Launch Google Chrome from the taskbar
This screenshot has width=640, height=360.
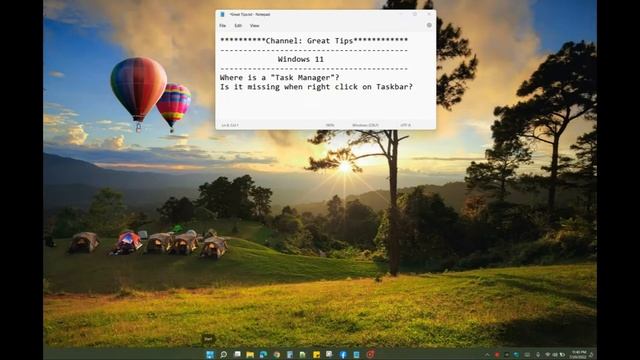pyautogui.click(x=277, y=354)
